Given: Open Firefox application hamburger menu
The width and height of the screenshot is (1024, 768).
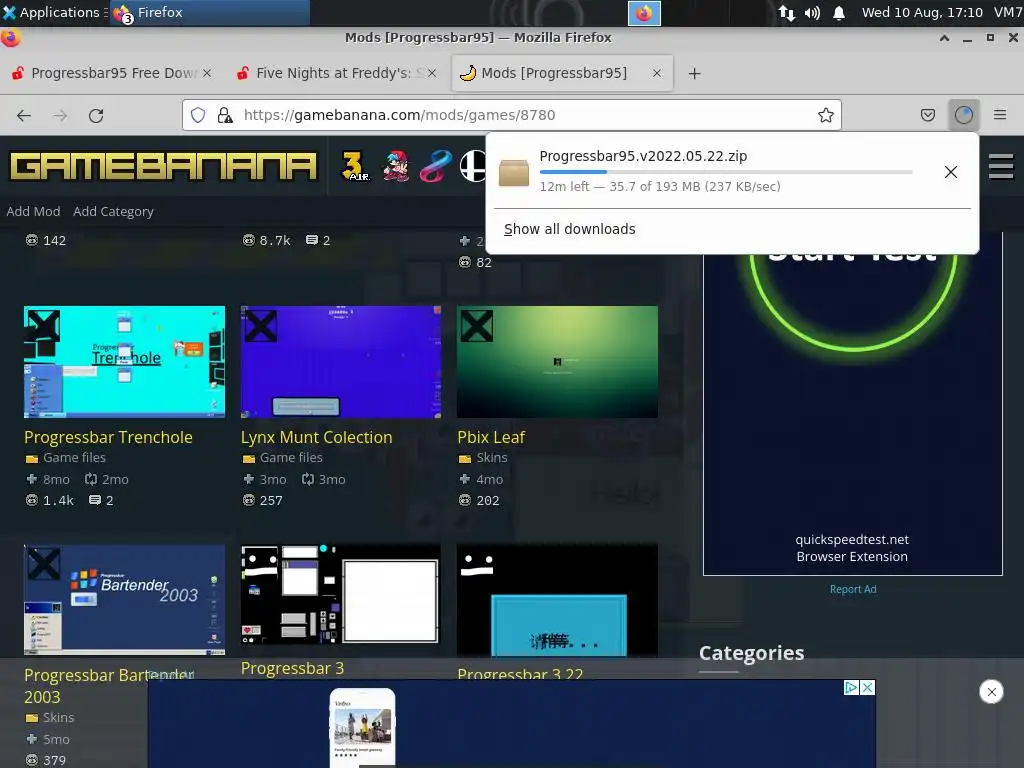Looking at the screenshot, I should pyautogui.click(x=1000, y=116).
